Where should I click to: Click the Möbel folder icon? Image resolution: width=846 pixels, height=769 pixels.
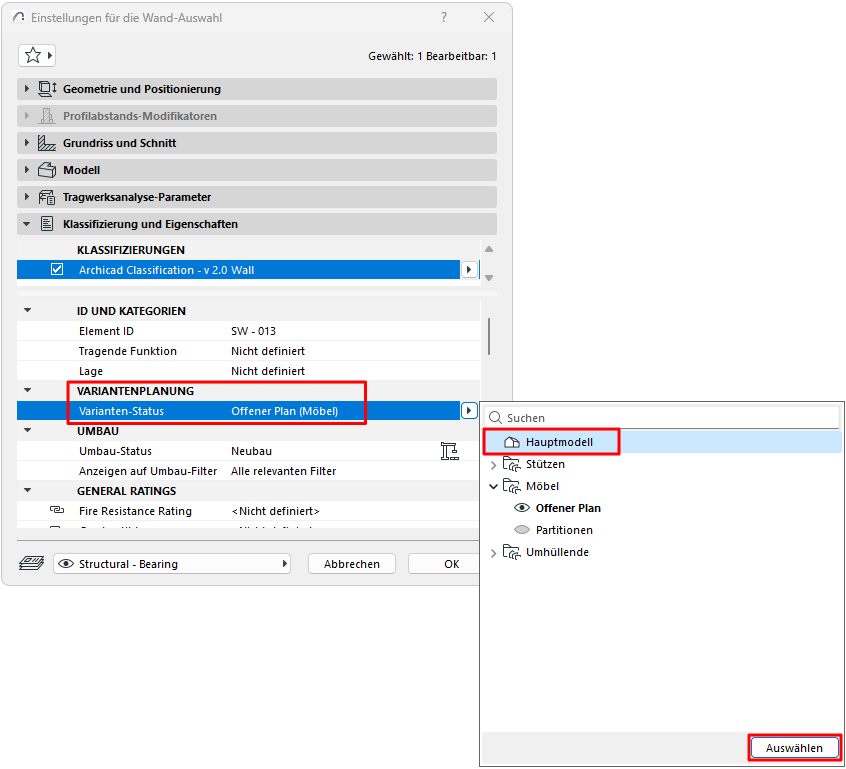[511, 486]
